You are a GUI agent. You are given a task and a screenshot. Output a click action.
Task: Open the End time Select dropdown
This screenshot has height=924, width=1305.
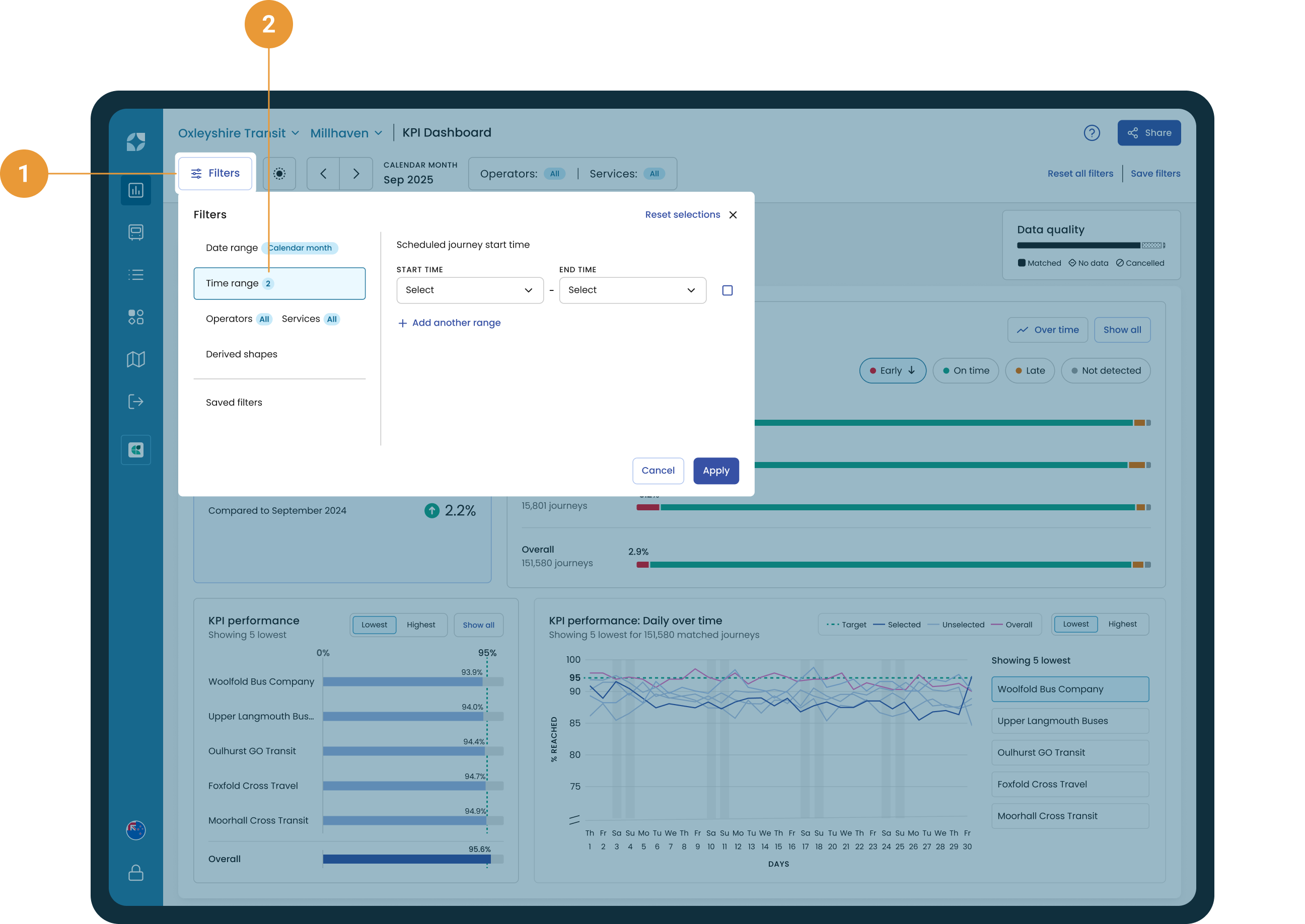(632, 290)
